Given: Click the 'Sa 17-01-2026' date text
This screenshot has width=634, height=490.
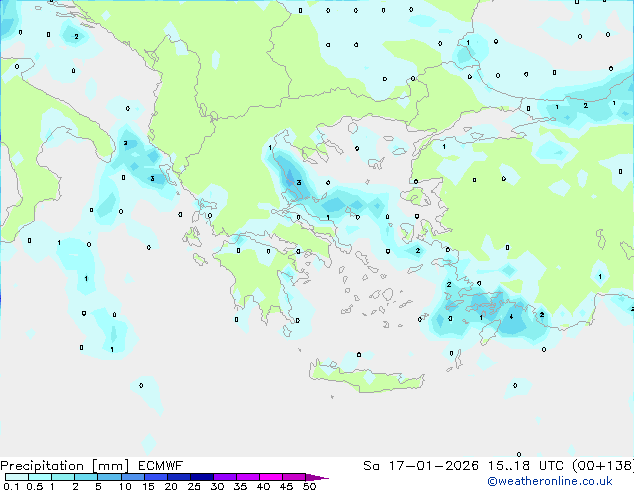Looking at the screenshot, I should point(421,466).
